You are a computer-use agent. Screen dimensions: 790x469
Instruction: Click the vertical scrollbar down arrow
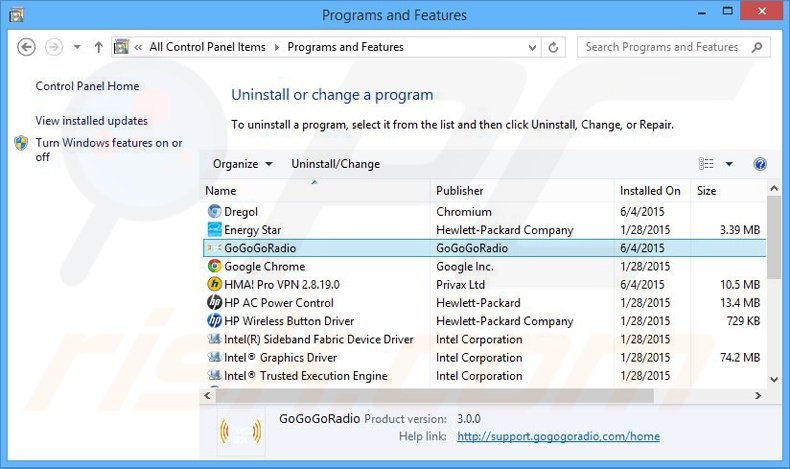[774, 379]
